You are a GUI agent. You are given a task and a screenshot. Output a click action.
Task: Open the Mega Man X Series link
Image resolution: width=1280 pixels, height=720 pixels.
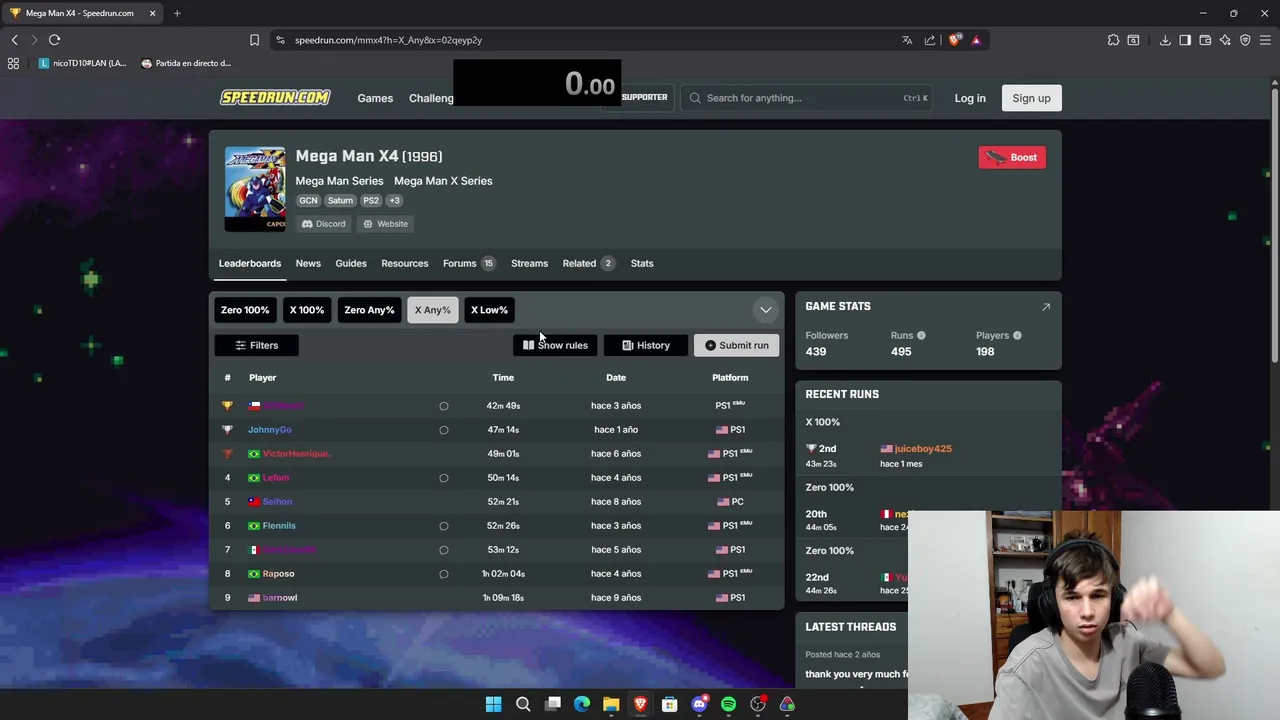point(443,181)
